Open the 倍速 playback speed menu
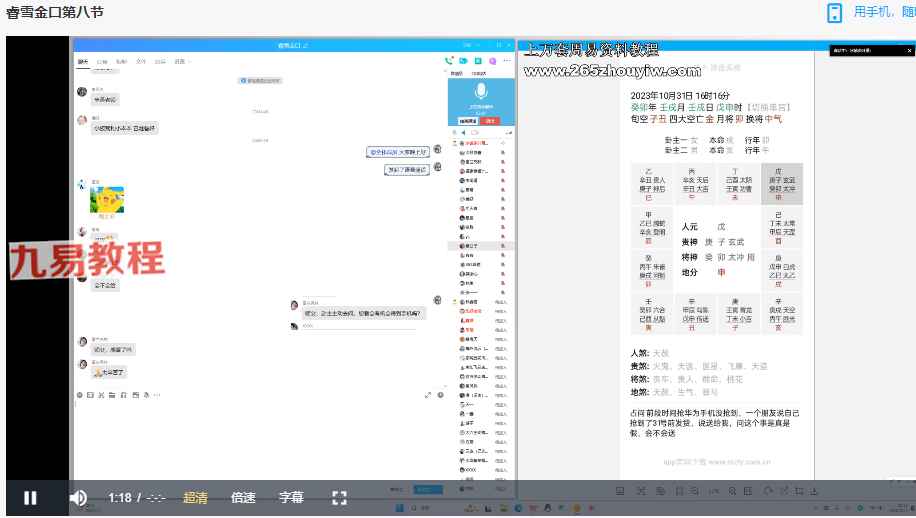This screenshot has width=916, height=518. pyautogui.click(x=243, y=498)
